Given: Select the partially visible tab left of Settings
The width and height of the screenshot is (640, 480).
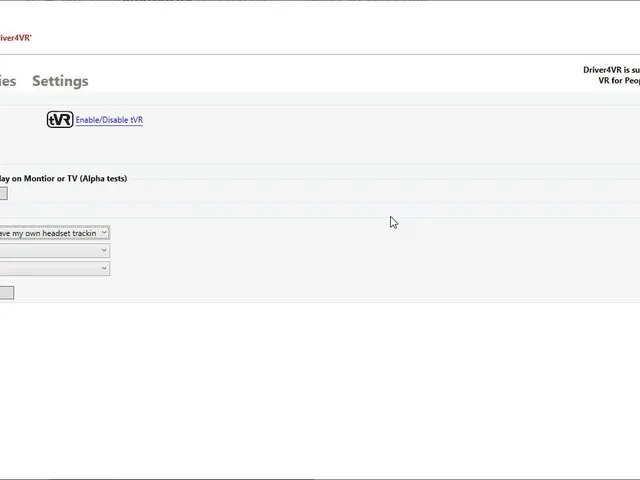Looking at the screenshot, I should click(8, 81).
